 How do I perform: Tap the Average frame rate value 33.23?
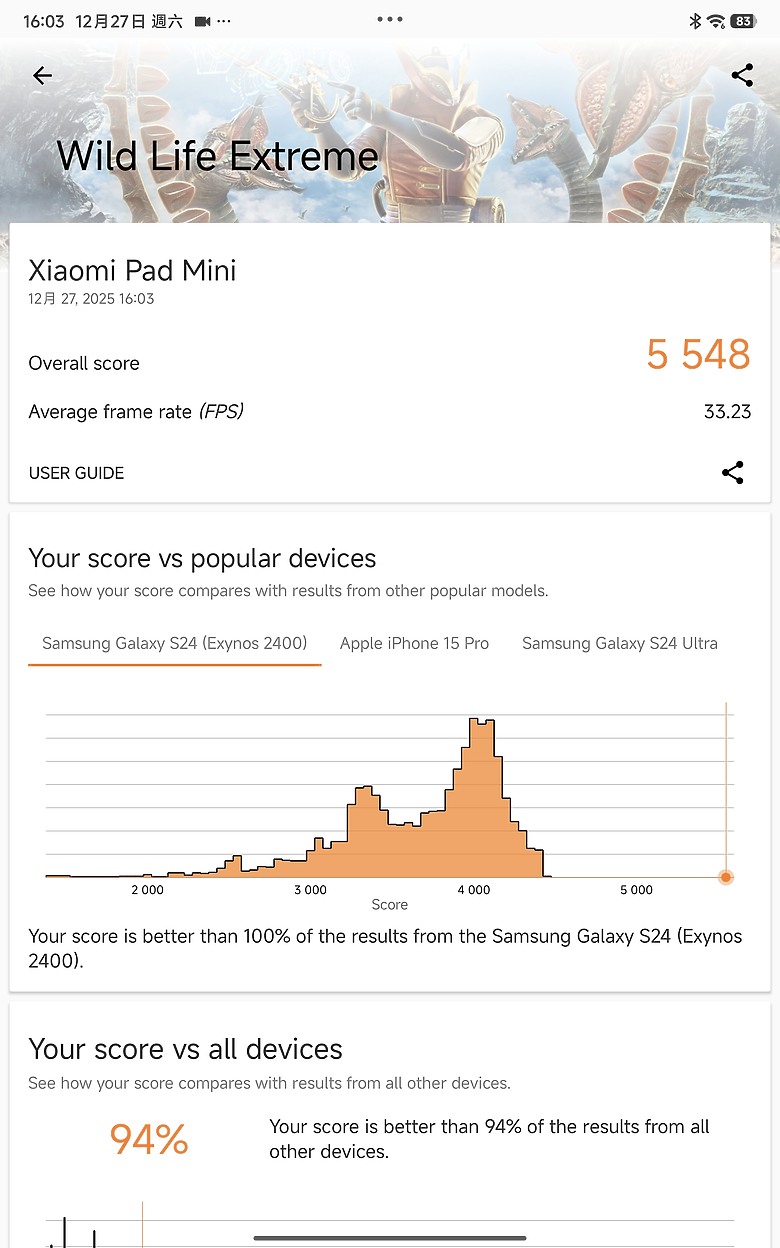click(728, 411)
